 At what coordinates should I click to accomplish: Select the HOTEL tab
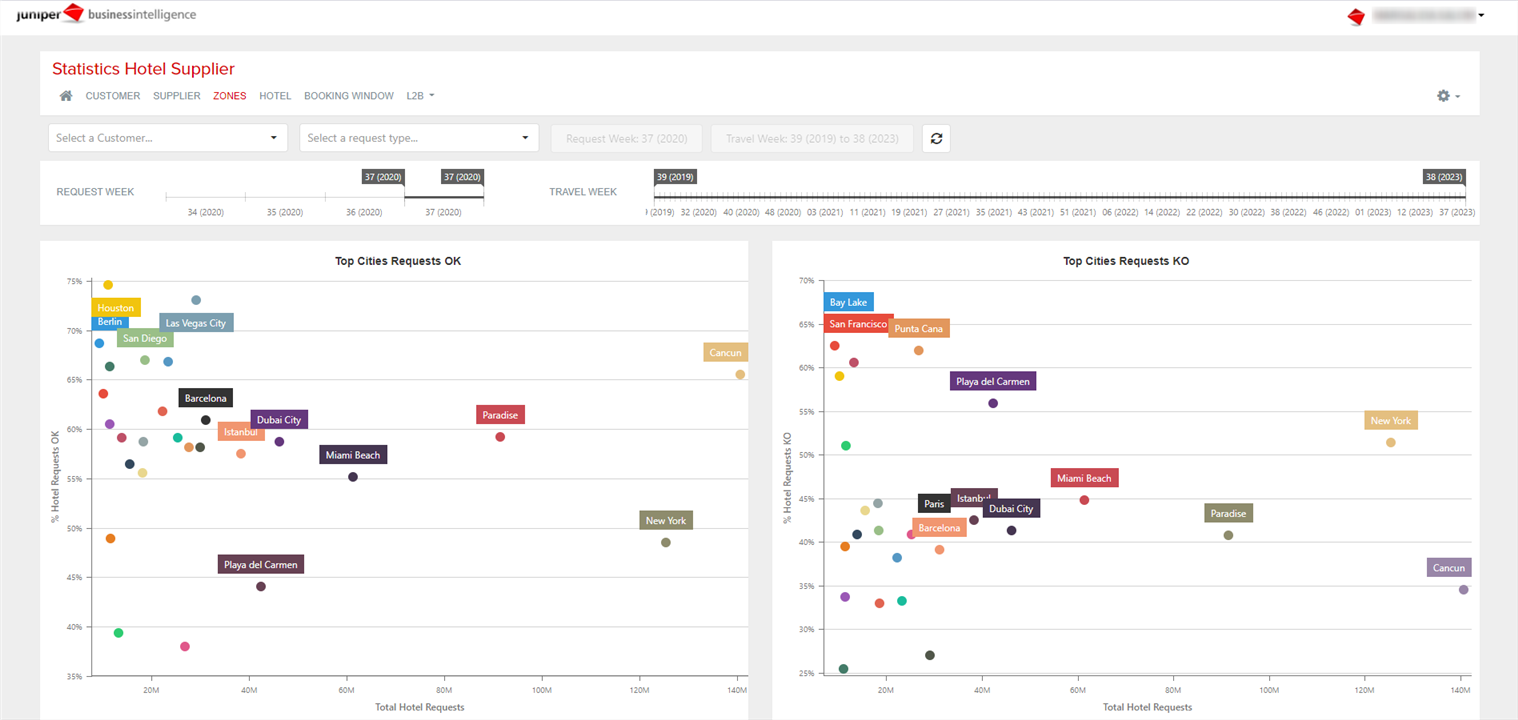(x=275, y=95)
